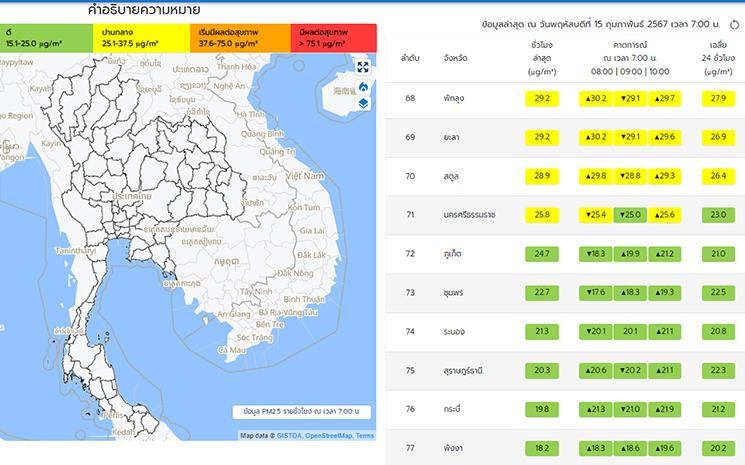Click the ▼18.3 forecast cell for ภูเก็ต
The height and width of the screenshot is (465, 745).
tap(596, 254)
